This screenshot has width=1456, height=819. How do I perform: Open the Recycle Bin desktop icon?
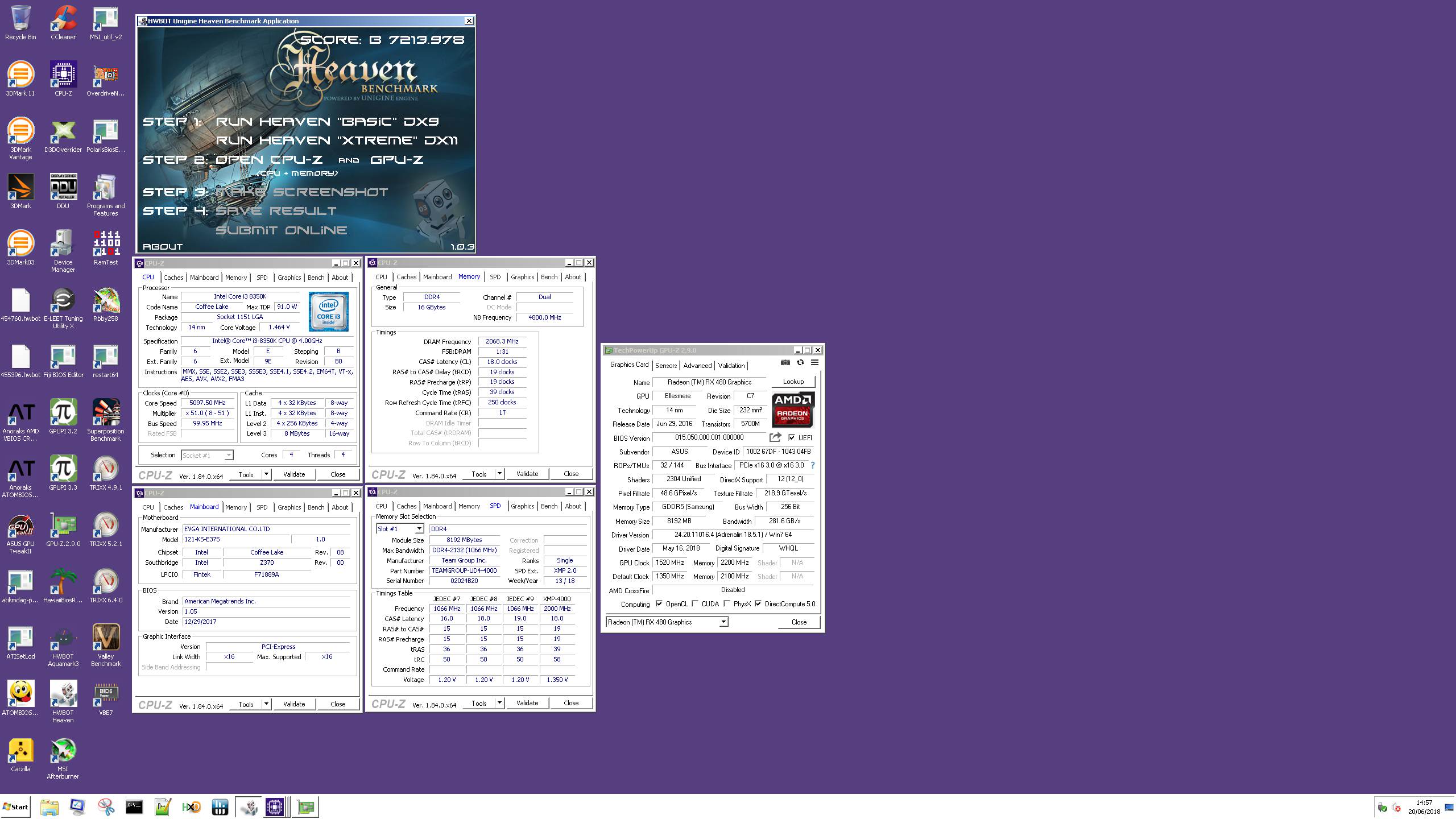click(20, 23)
